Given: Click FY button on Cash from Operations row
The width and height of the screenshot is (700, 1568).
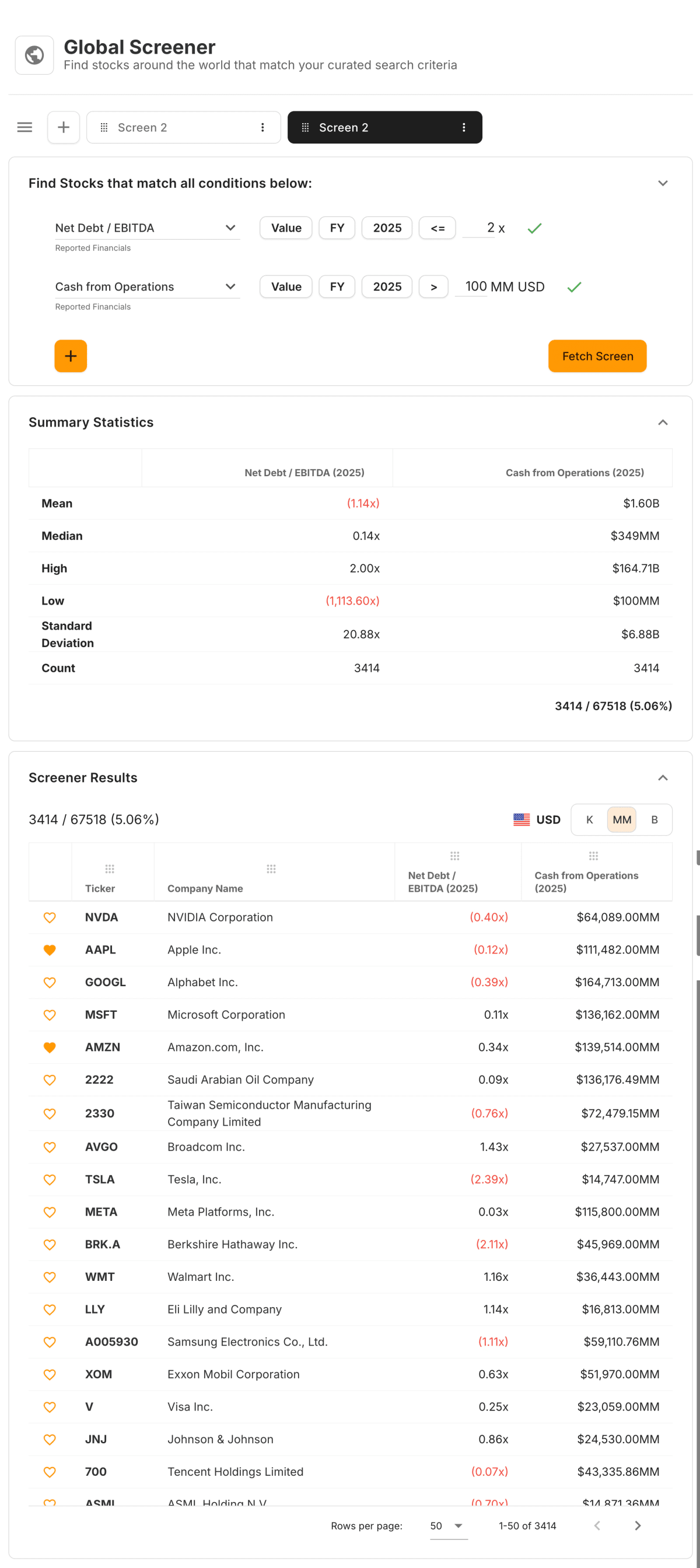Looking at the screenshot, I should click(337, 287).
